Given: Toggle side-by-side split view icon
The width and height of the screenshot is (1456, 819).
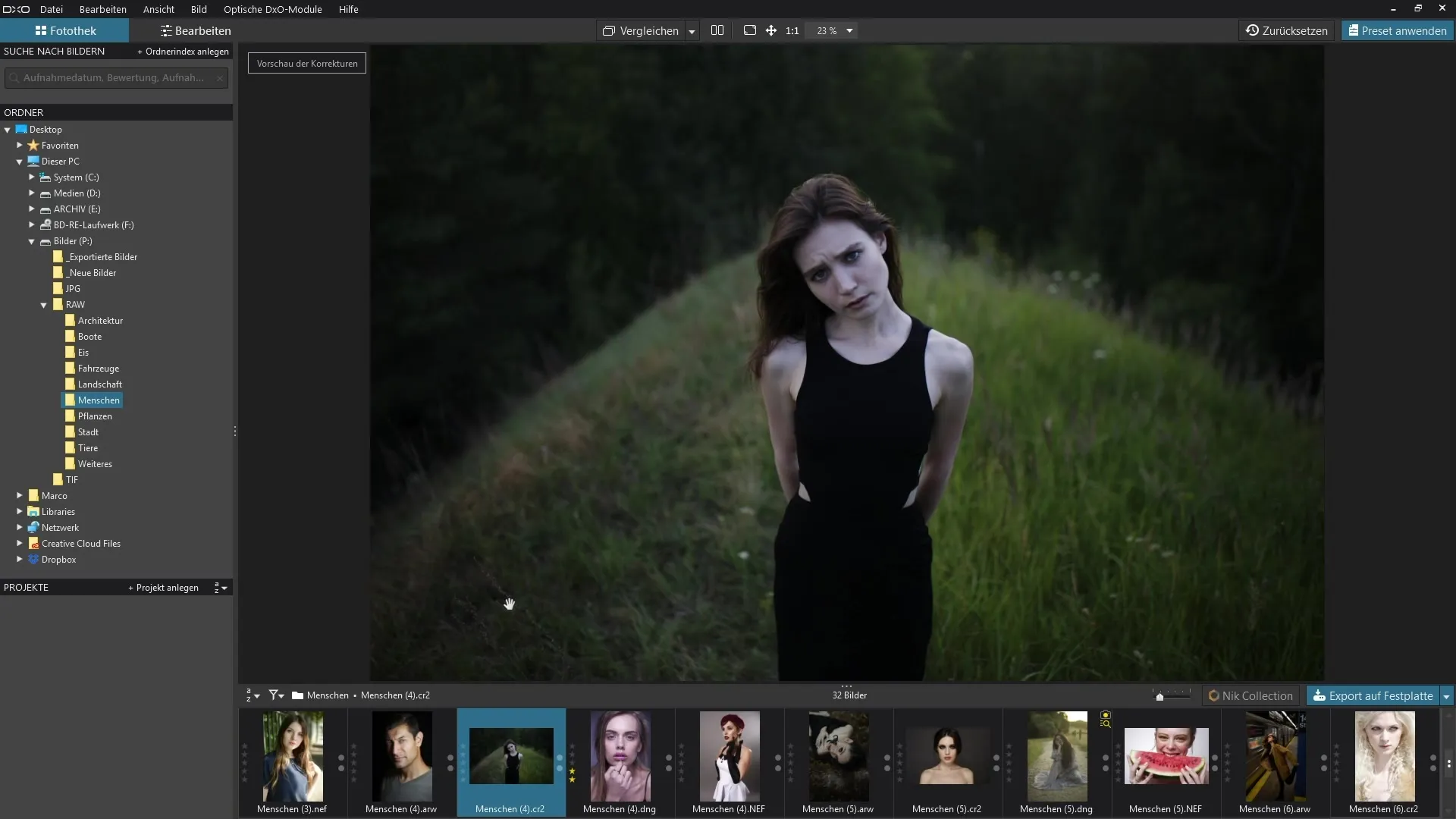Looking at the screenshot, I should tap(717, 30).
